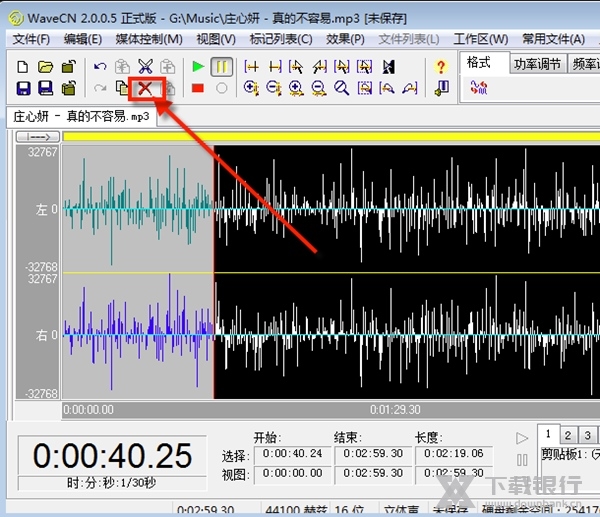
Task: Switch to the 功率调节 tab
Action: point(538,62)
